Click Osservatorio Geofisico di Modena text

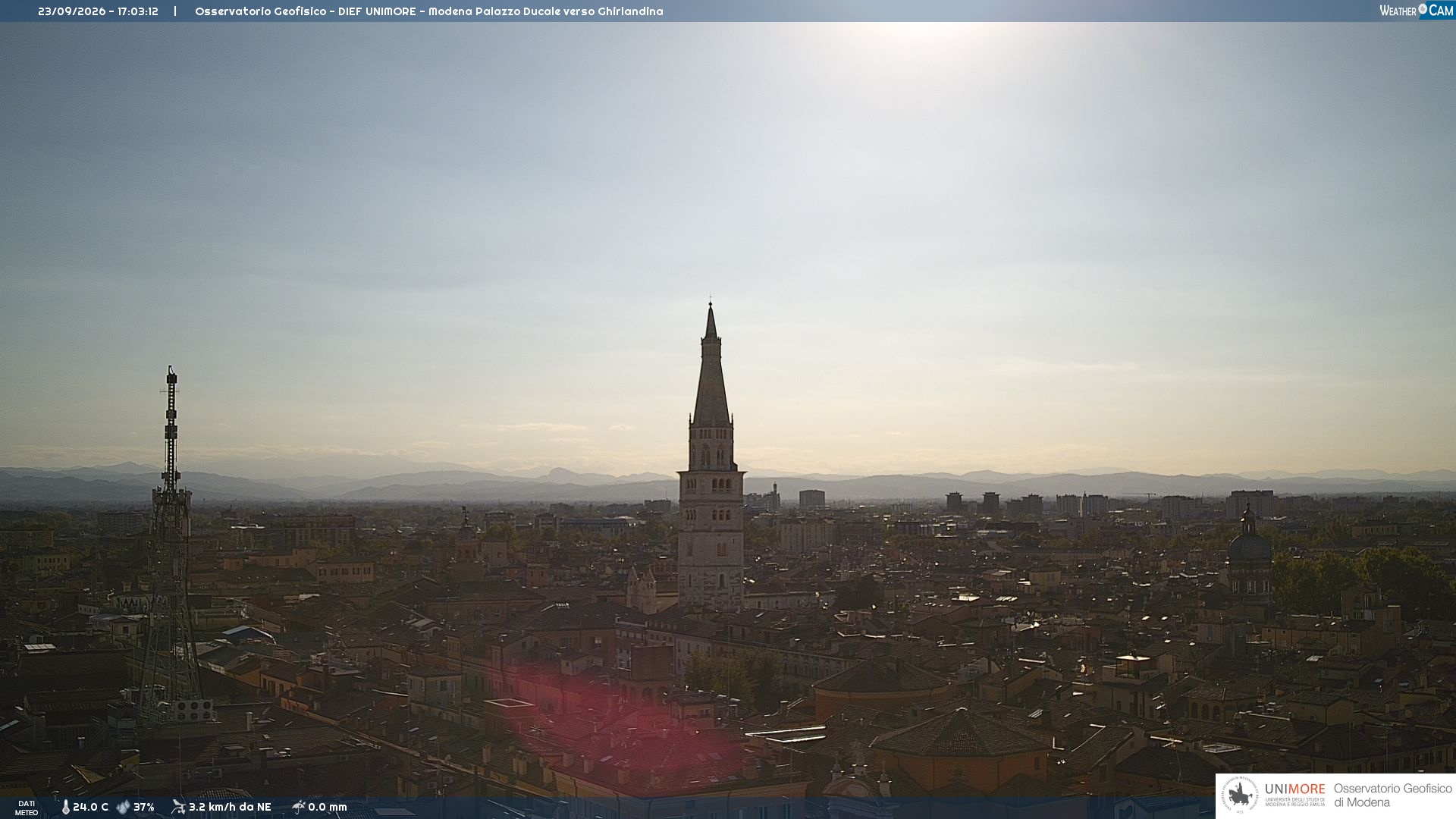(1392, 795)
